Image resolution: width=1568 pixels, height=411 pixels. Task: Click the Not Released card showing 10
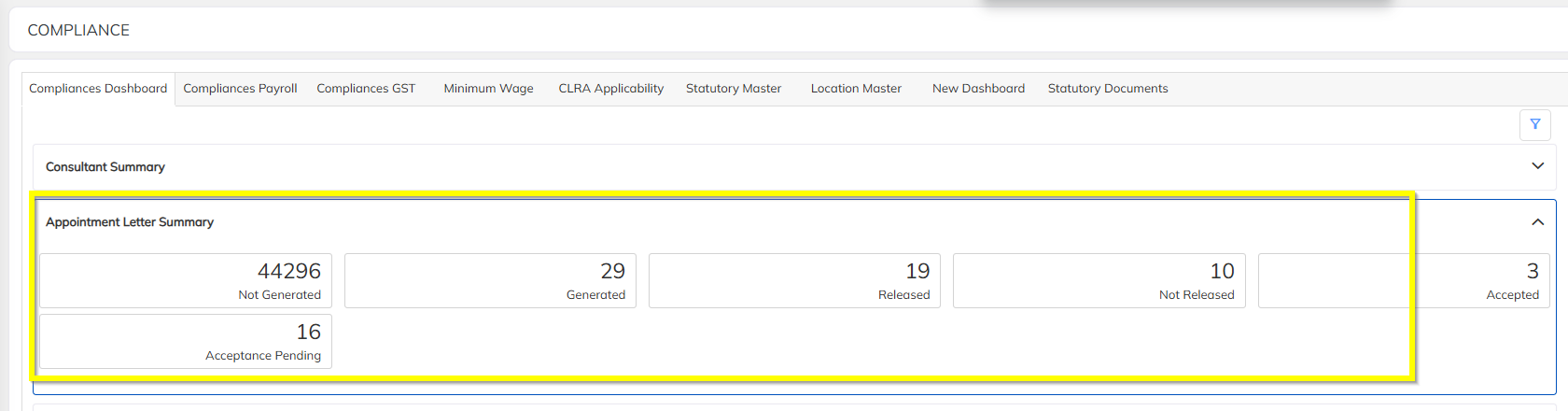tap(1099, 281)
